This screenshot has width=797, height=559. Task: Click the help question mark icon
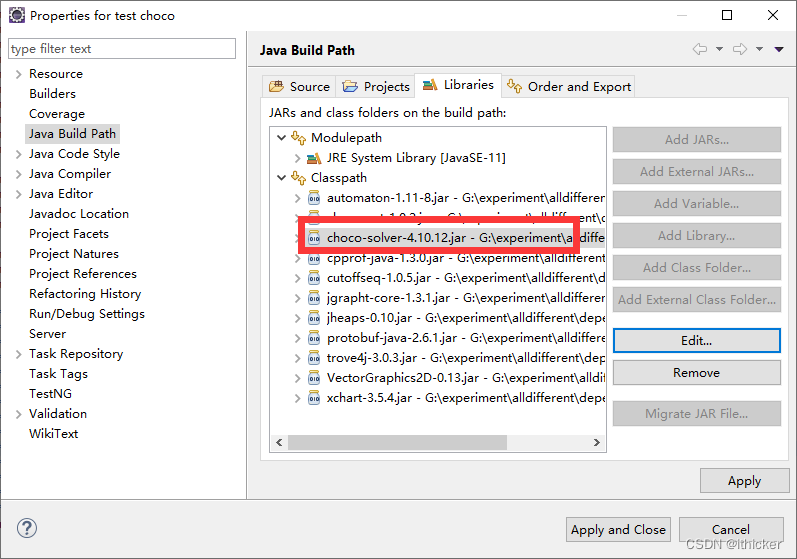26,528
